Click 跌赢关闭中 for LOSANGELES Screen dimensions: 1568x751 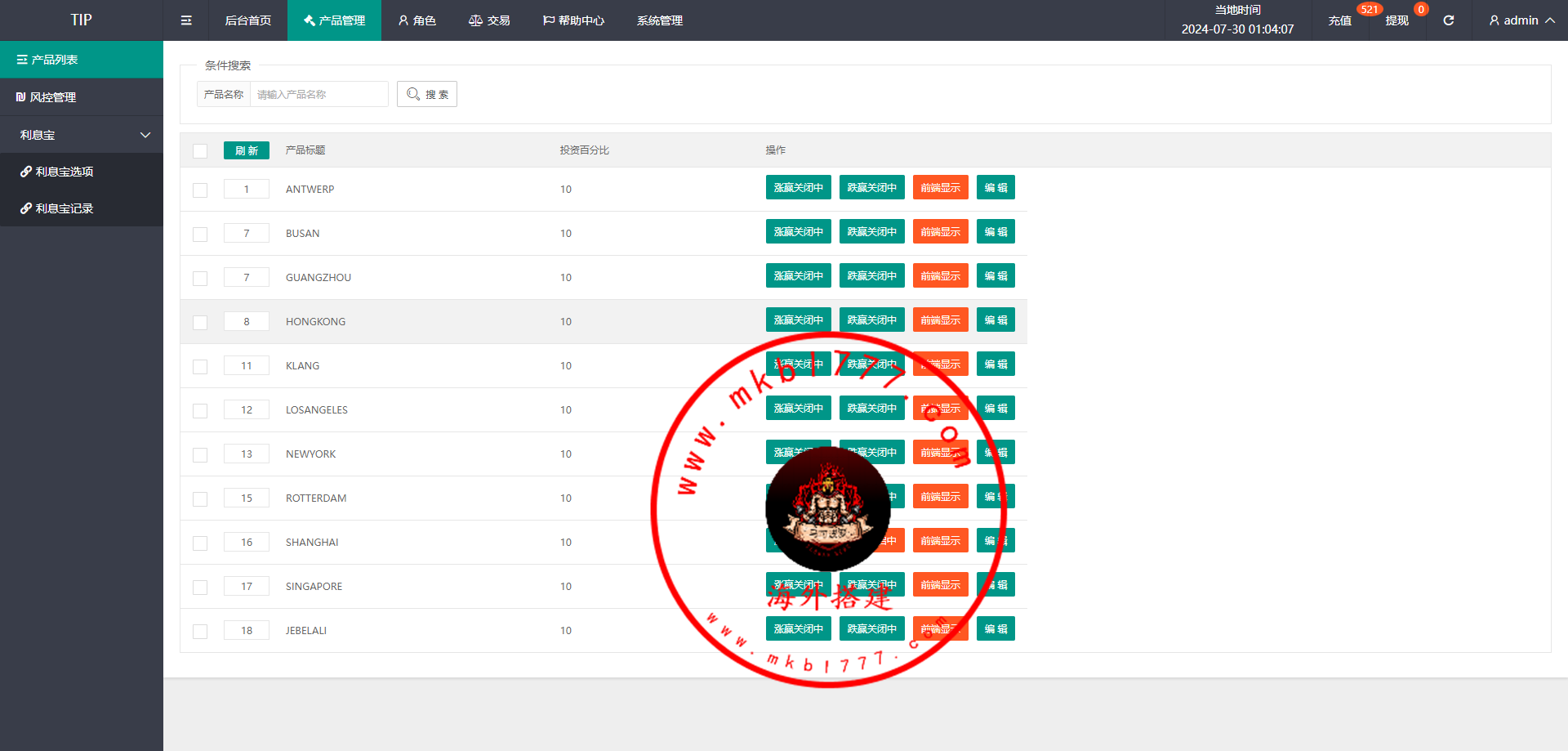click(872, 408)
